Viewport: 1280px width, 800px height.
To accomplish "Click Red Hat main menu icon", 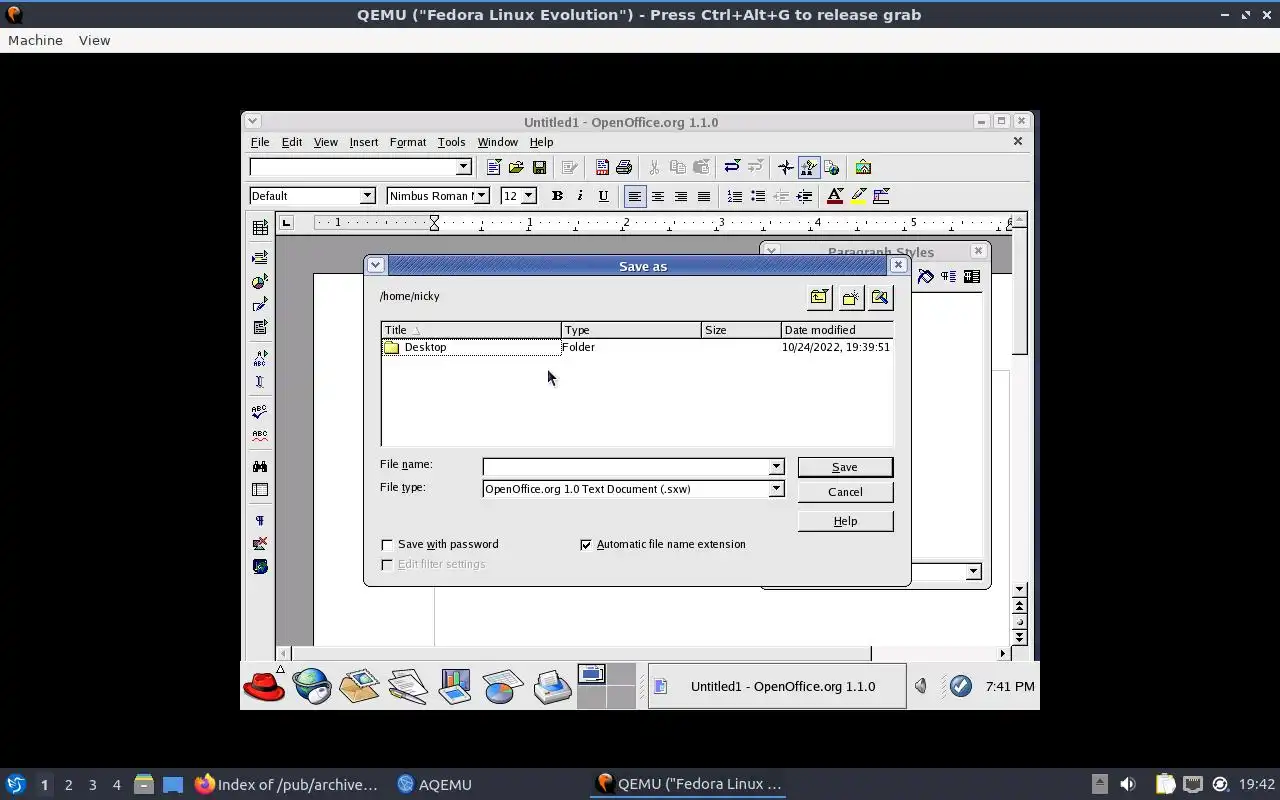I will pyautogui.click(x=264, y=686).
